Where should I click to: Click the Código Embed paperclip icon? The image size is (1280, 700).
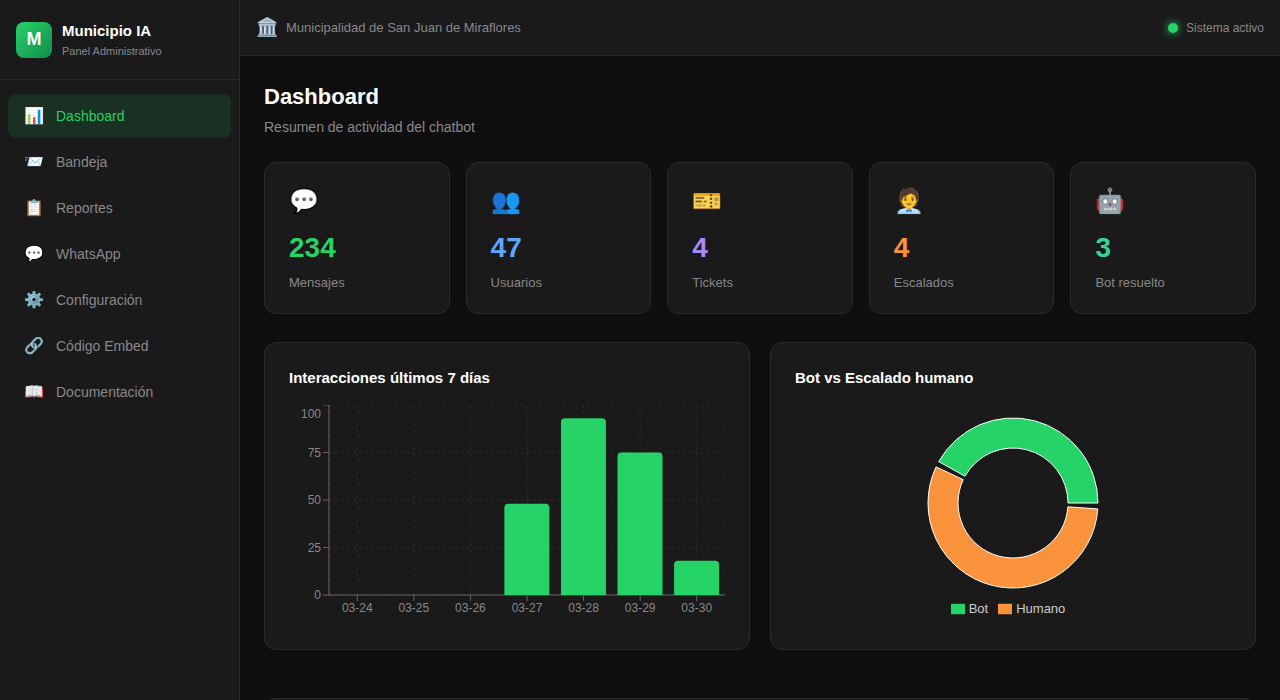coord(34,346)
